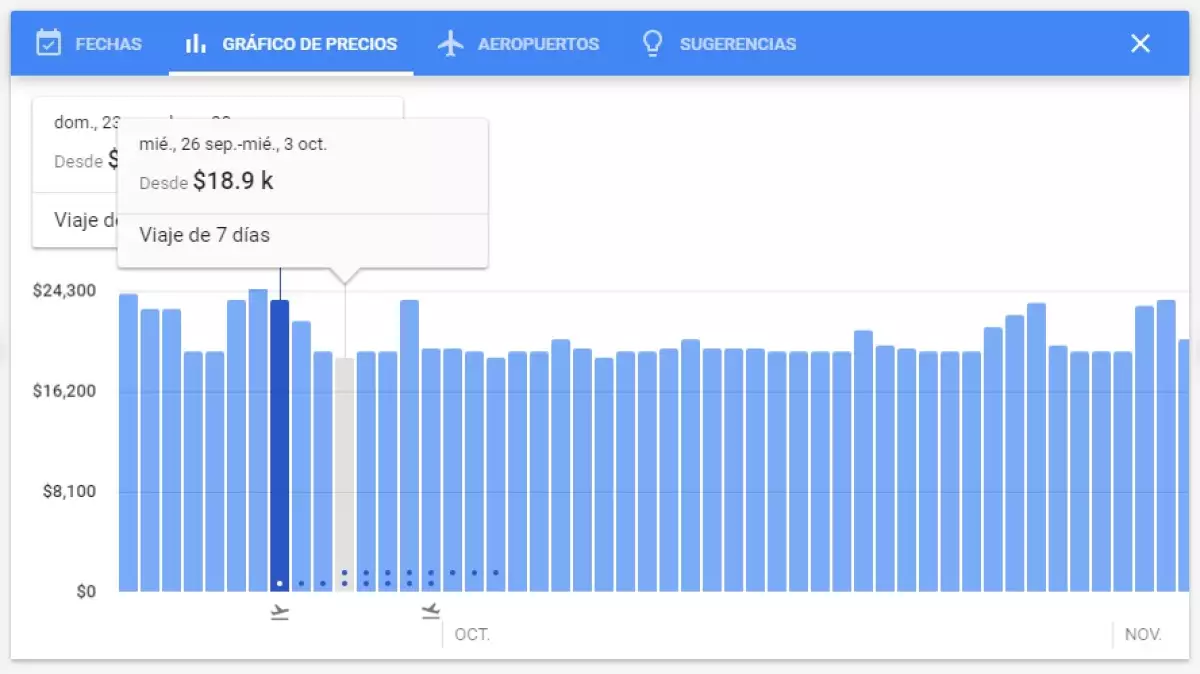Click the lightbulb icon for Sugerencias
1200x674 pixels.
coord(653,43)
